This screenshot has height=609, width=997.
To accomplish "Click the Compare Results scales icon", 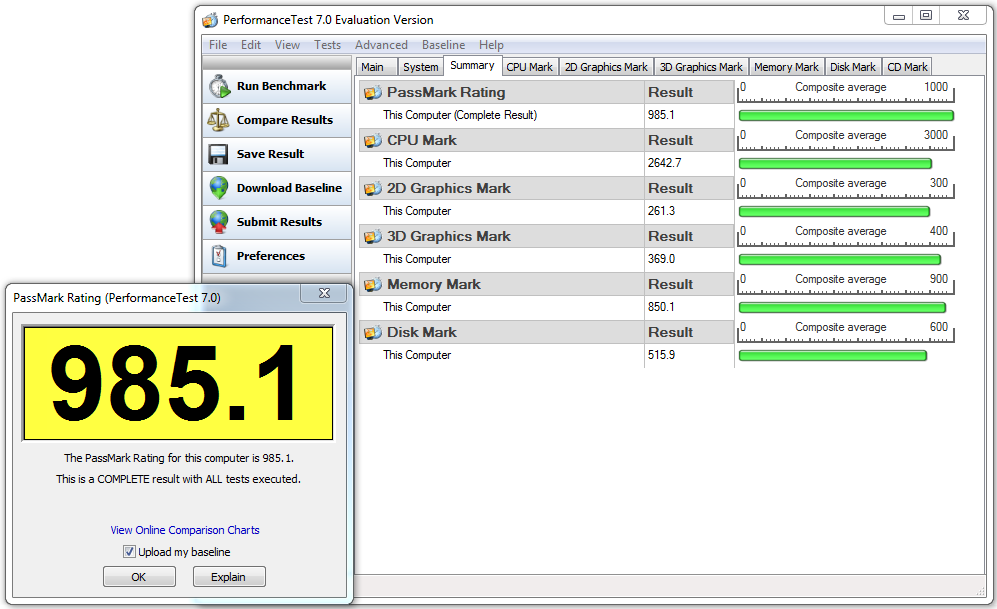I will 218,120.
